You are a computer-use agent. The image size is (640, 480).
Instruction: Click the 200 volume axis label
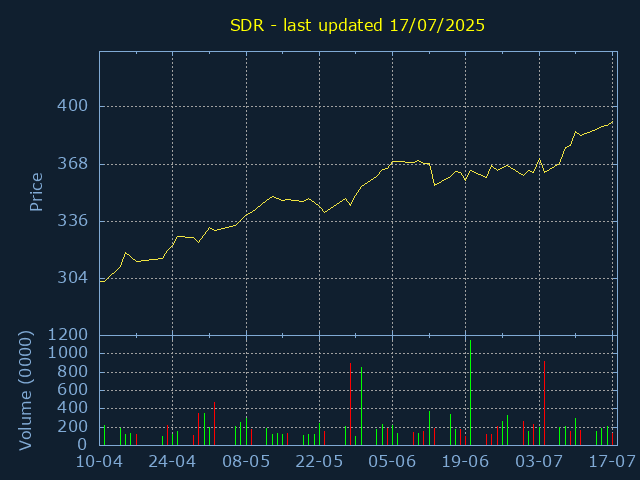coord(73,427)
